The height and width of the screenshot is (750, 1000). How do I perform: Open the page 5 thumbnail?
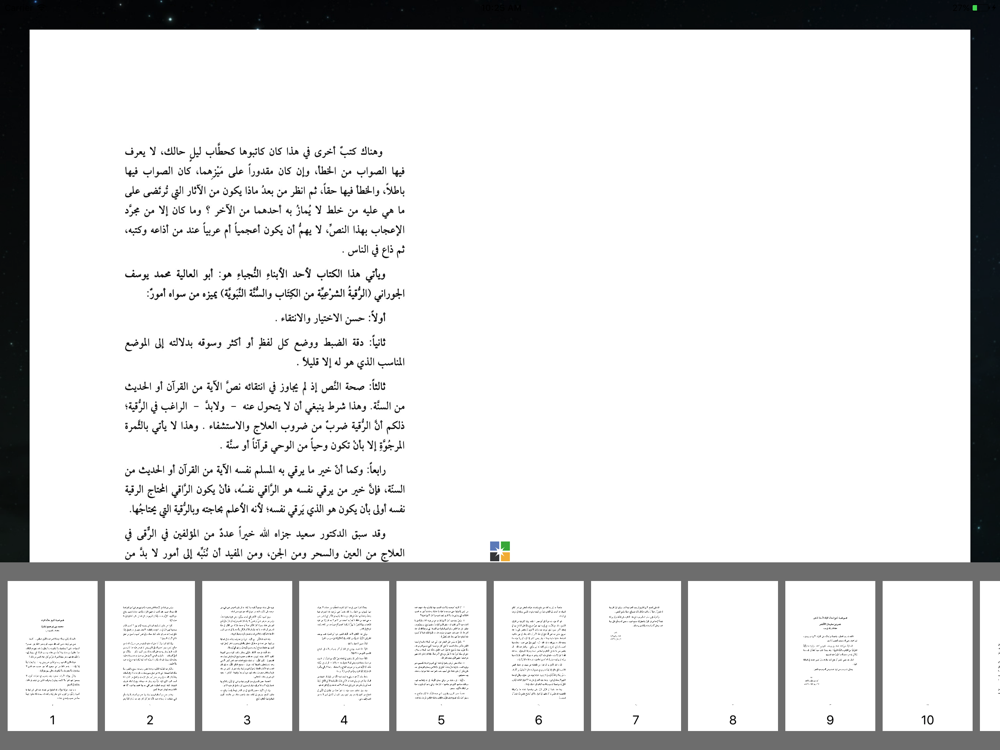click(x=441, y=656)
